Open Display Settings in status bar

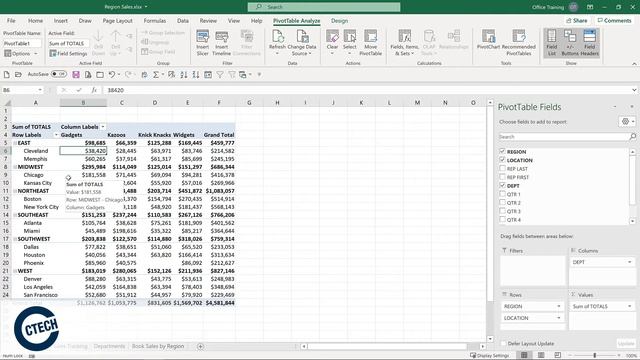point(489,356)
